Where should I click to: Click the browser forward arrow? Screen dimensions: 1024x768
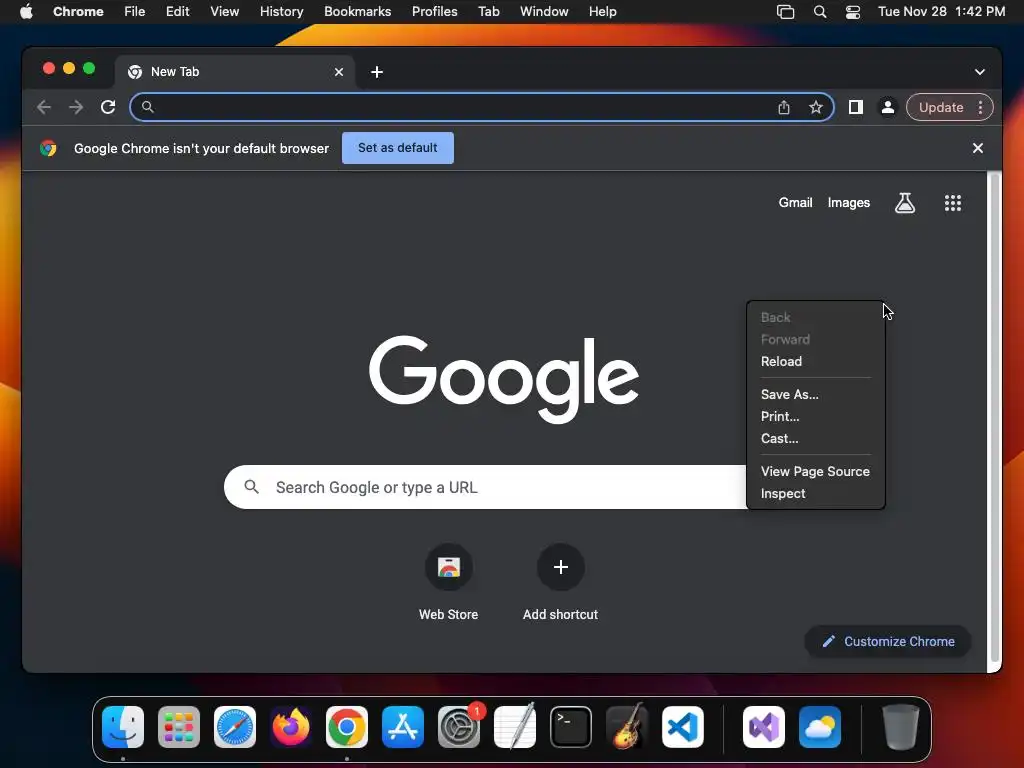pos(76,107)
